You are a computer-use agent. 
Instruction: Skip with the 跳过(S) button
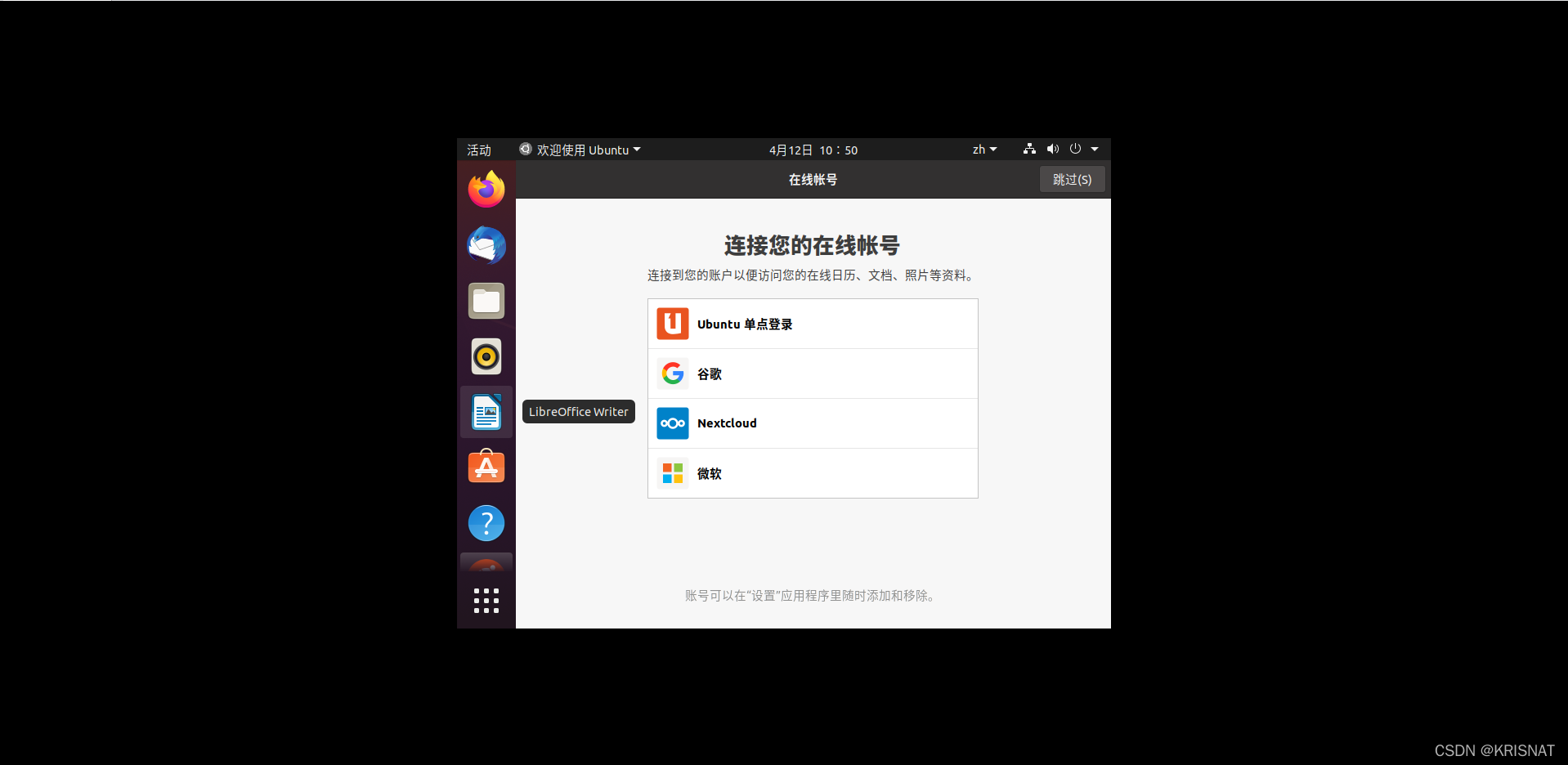click(1073, 180)
